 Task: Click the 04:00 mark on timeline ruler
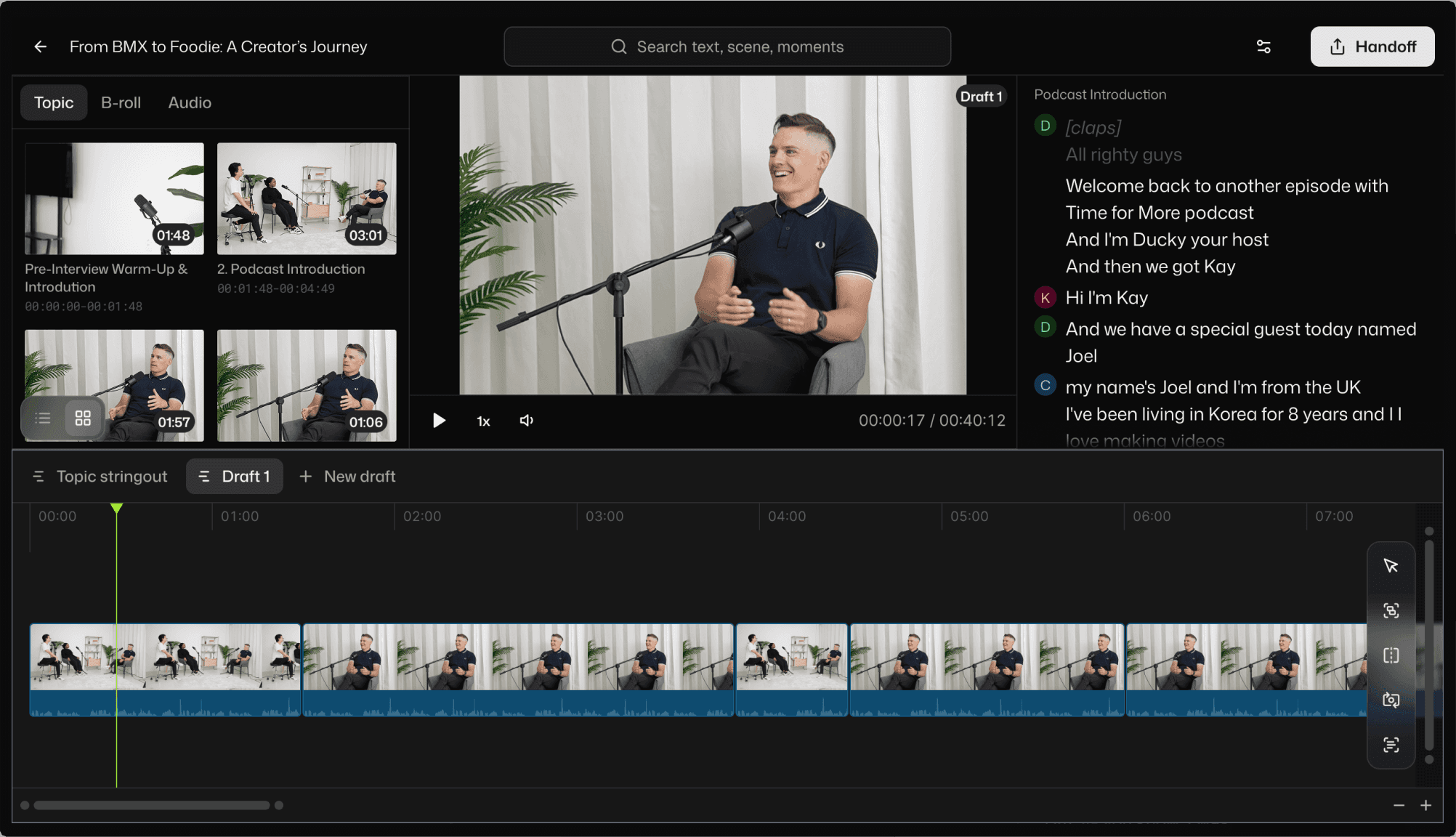click(787, 517)
